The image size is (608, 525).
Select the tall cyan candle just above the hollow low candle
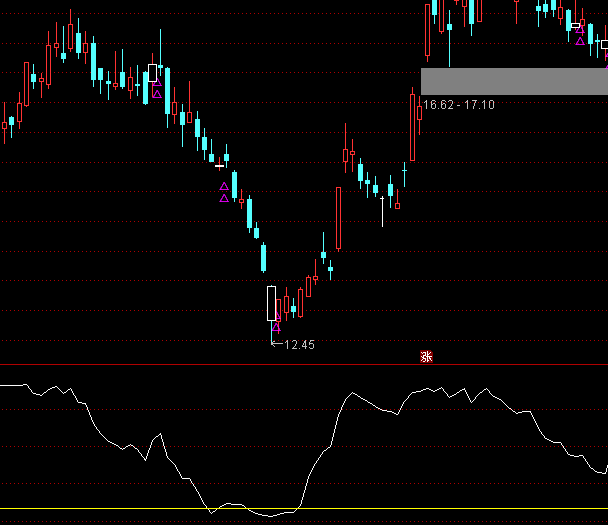click(x=263, y=257)
